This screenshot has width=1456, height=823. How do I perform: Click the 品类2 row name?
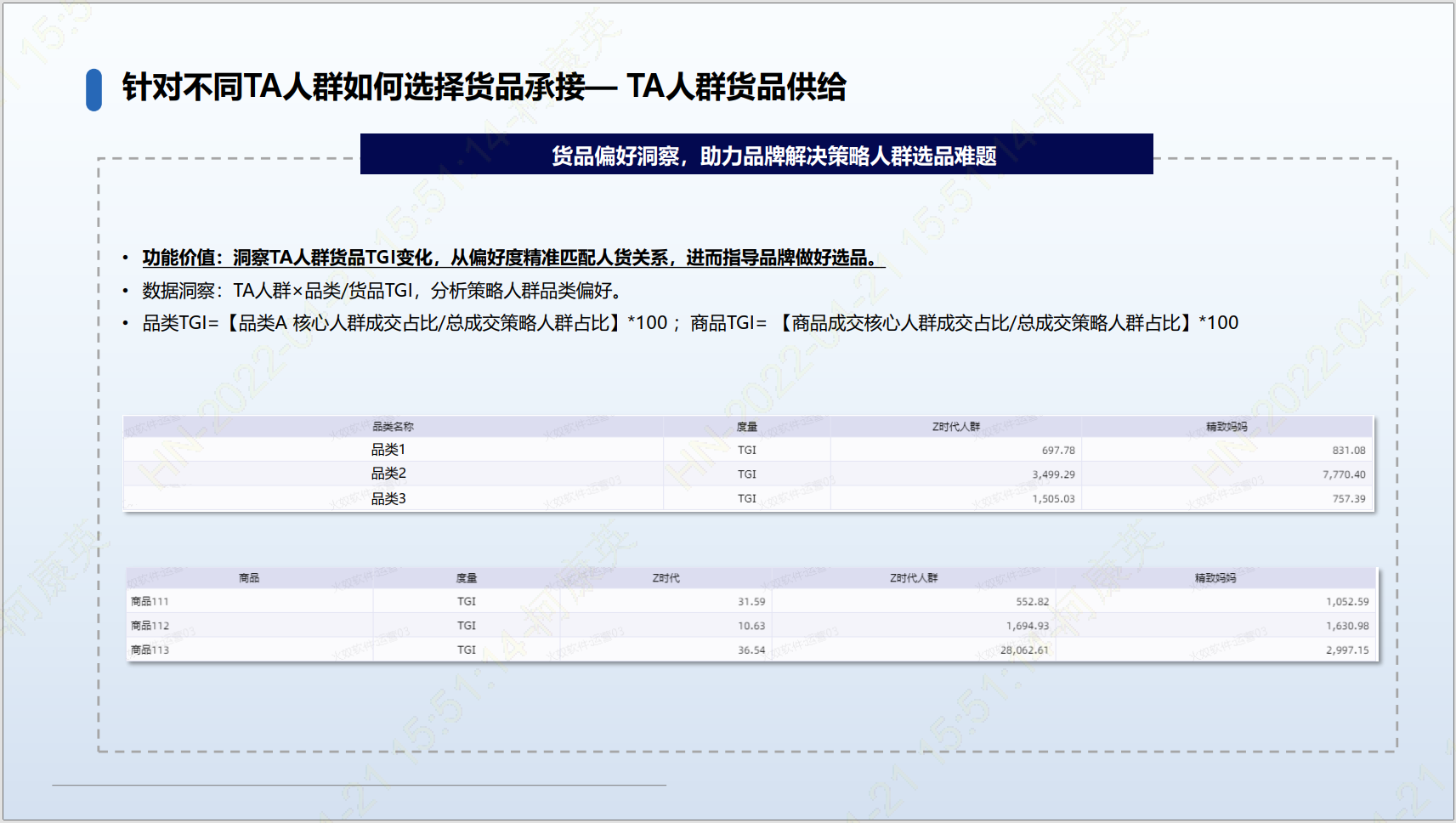[388, 474]
